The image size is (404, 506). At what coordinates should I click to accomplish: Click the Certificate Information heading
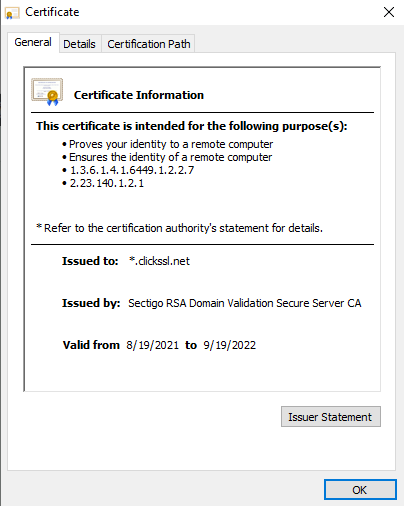coord(139,95)
